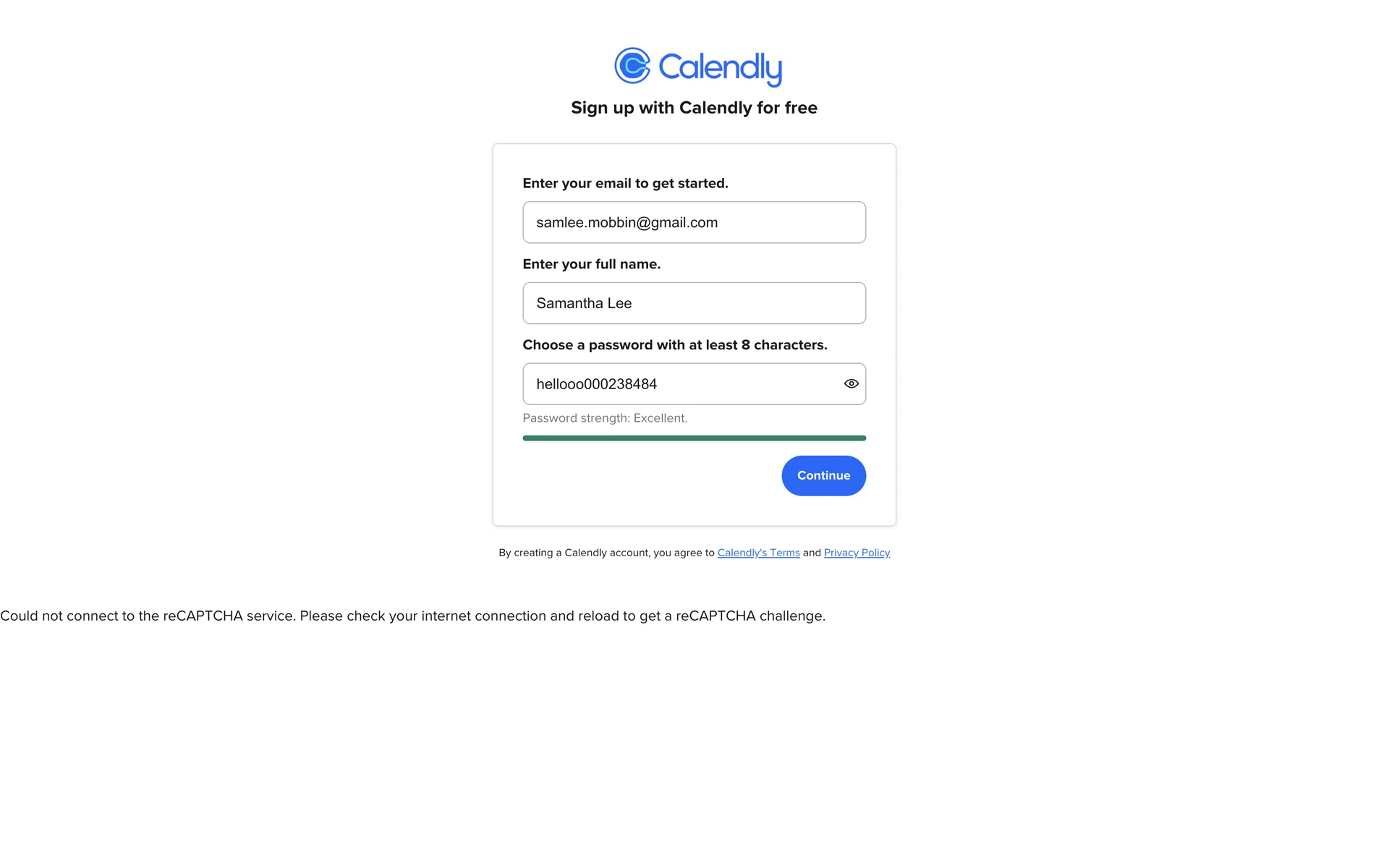The width and height of the screenshot is (1389, 868).
Task: Click the Calendly wordmark text in header
Action: click(720, 69)
